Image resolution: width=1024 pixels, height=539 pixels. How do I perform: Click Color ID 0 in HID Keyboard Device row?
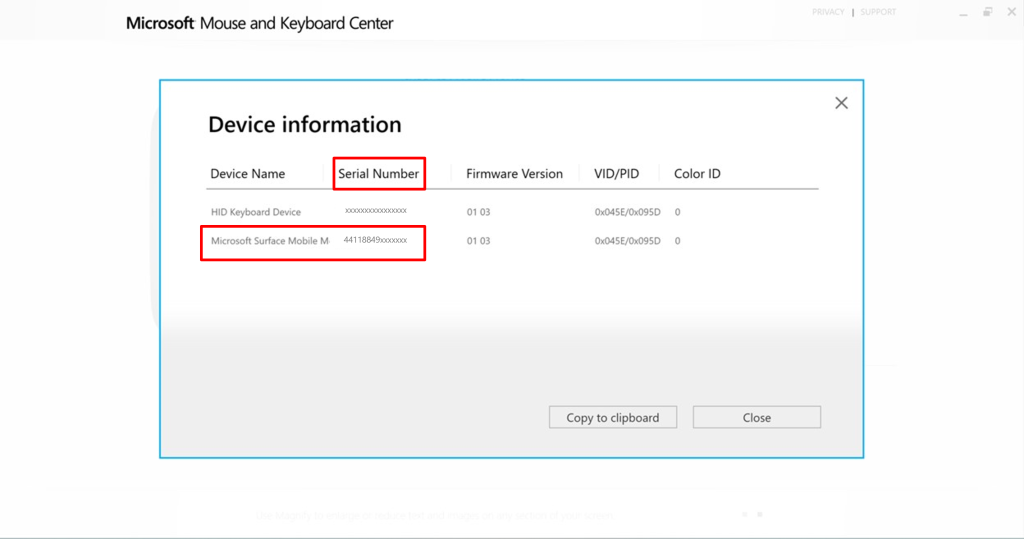coord(677,212)
